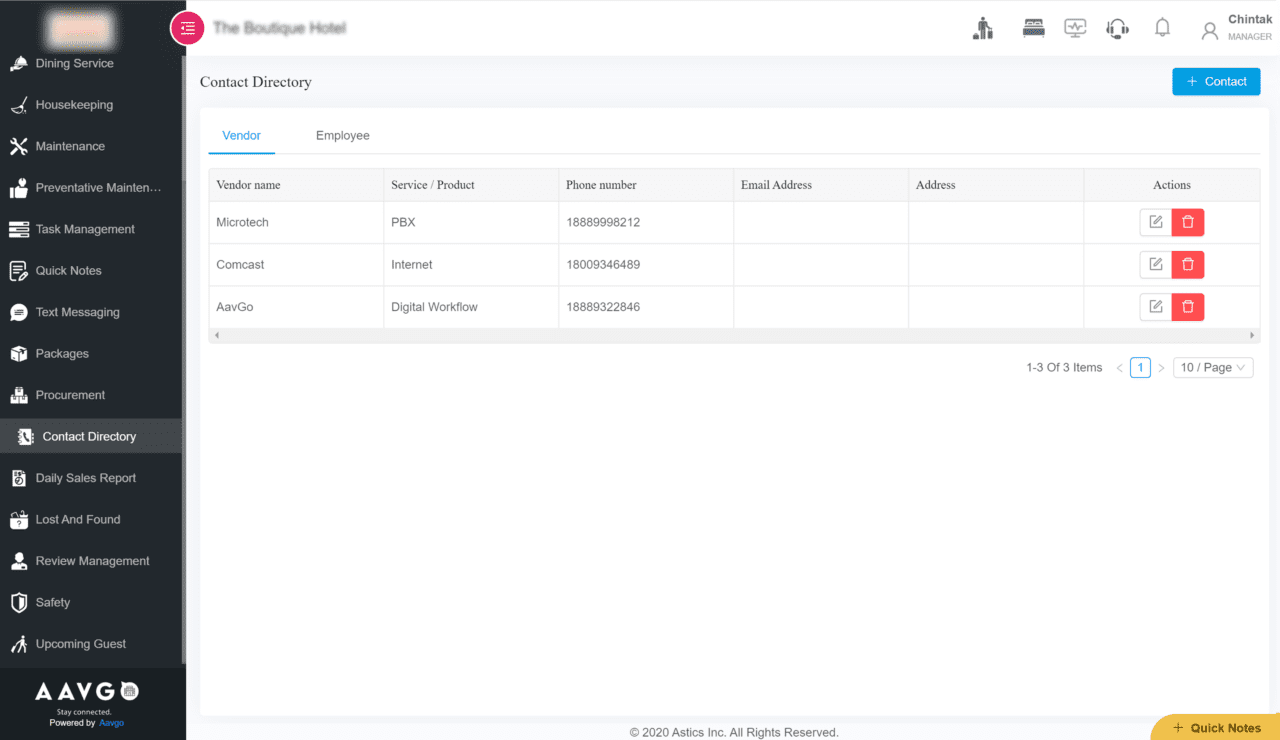
Task: Open the system health monitor icon
Action: pos(1075,27)
